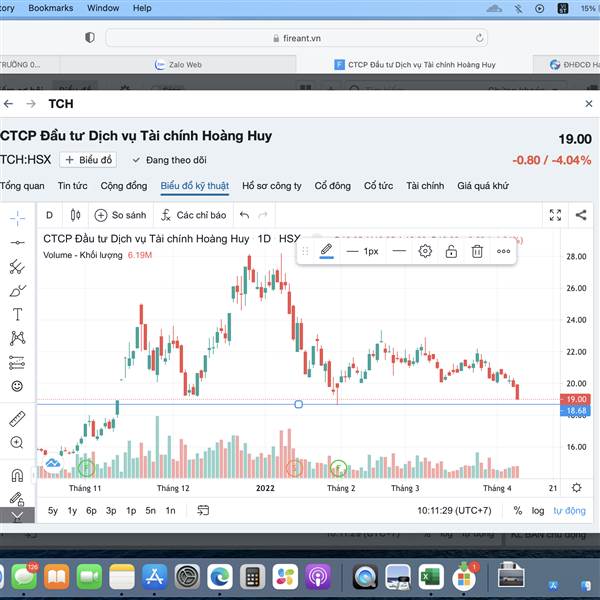Open the go to date picker
This screenshot has height=600, width=600.
[x=203, y=510]
